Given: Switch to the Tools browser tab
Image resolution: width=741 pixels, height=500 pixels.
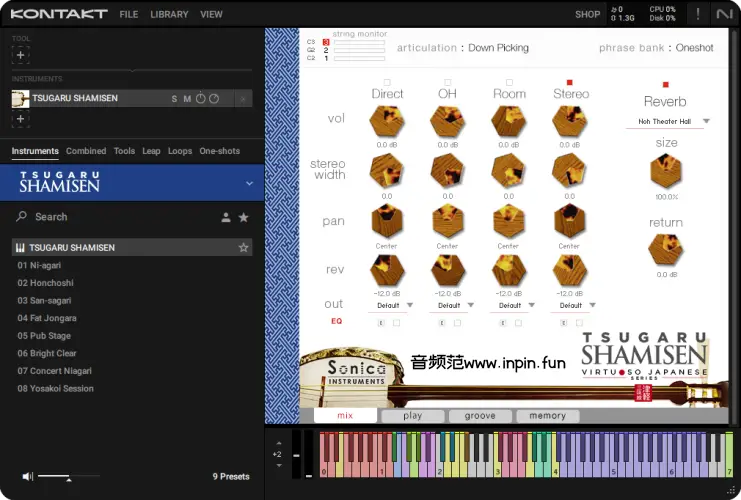Looking at the screenshot, I should click(124, 151).
